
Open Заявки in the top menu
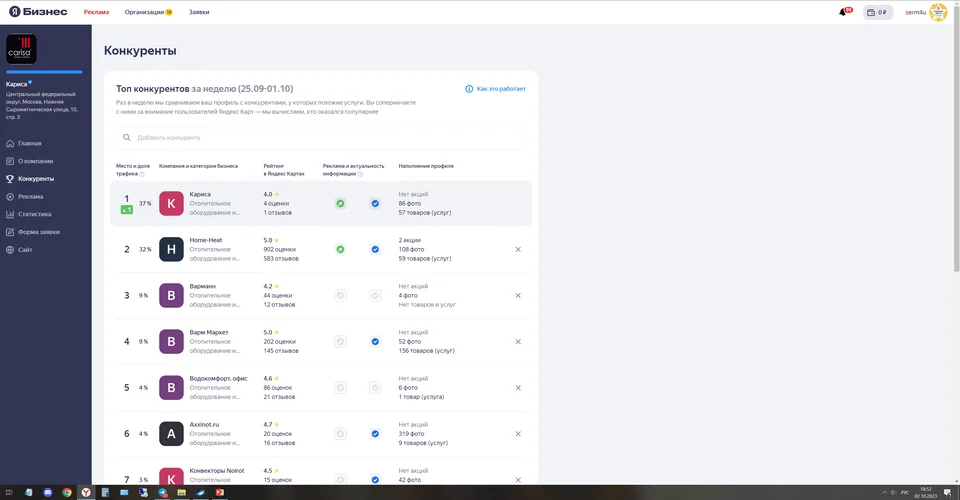coord(199,12)
